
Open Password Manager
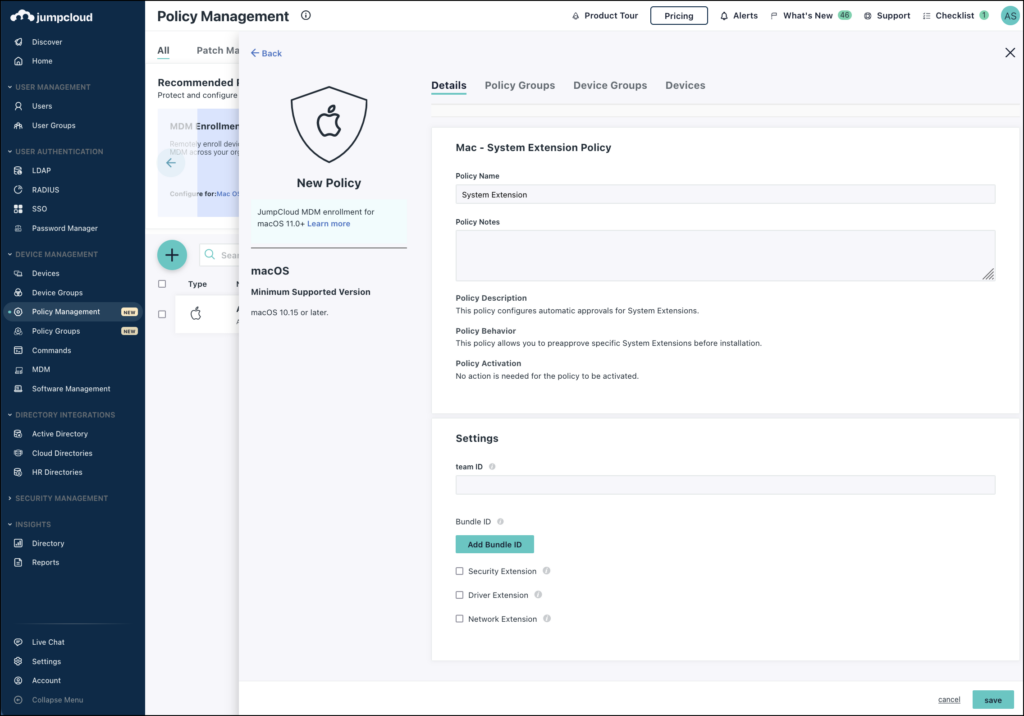64,229
